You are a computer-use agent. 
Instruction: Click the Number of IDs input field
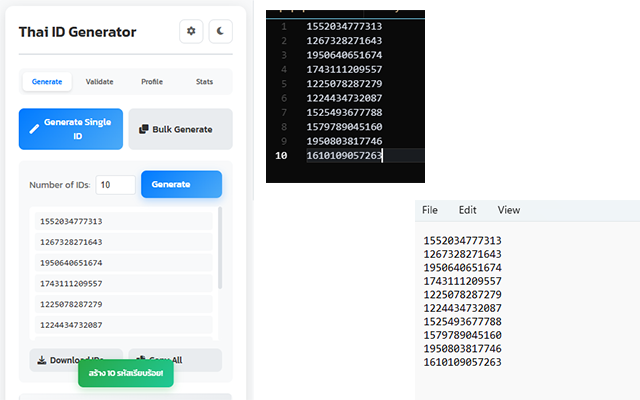pyautogui.click(x=116, y=185)
